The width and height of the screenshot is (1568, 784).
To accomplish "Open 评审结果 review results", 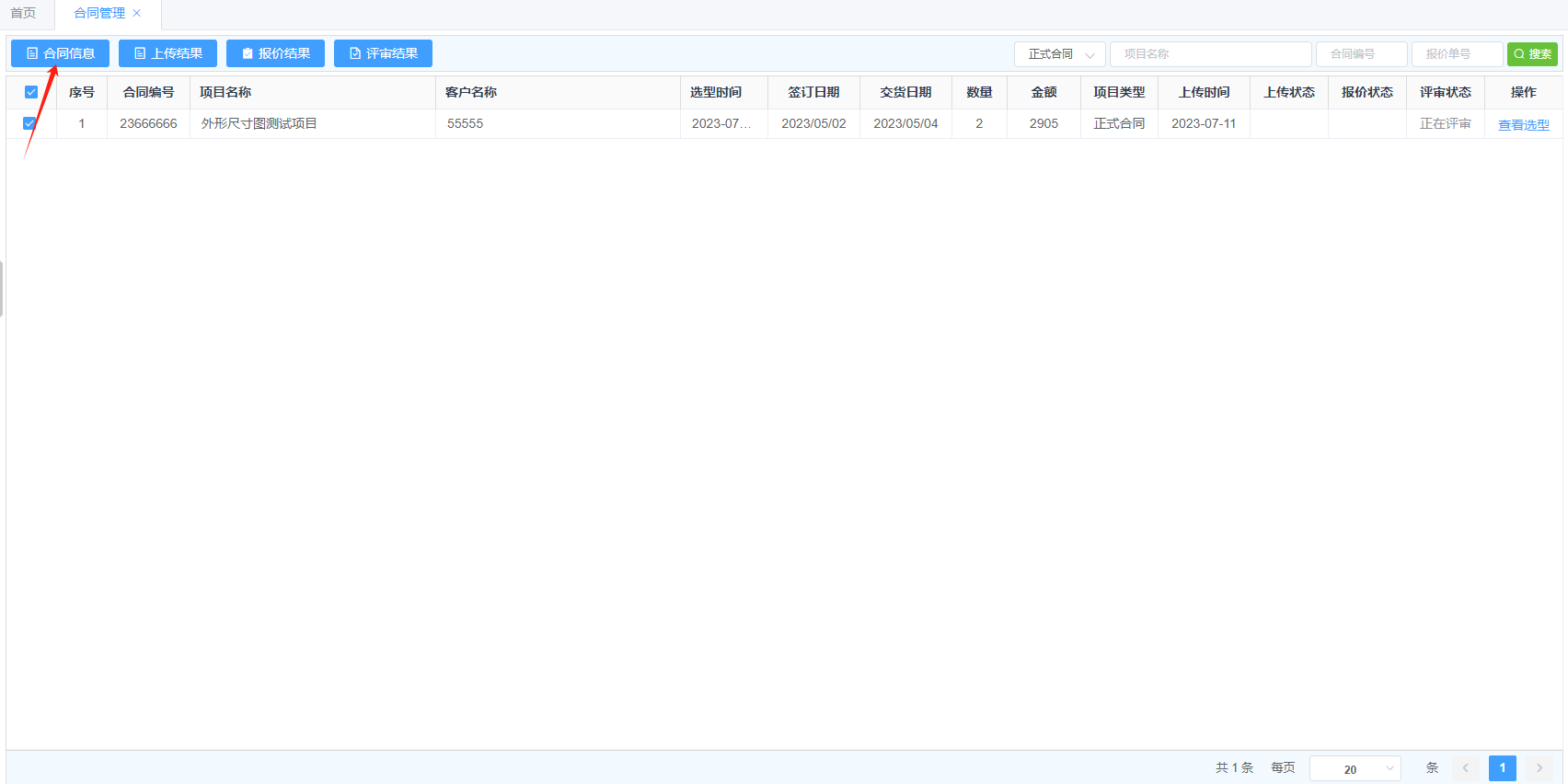I will pos(383,53).
